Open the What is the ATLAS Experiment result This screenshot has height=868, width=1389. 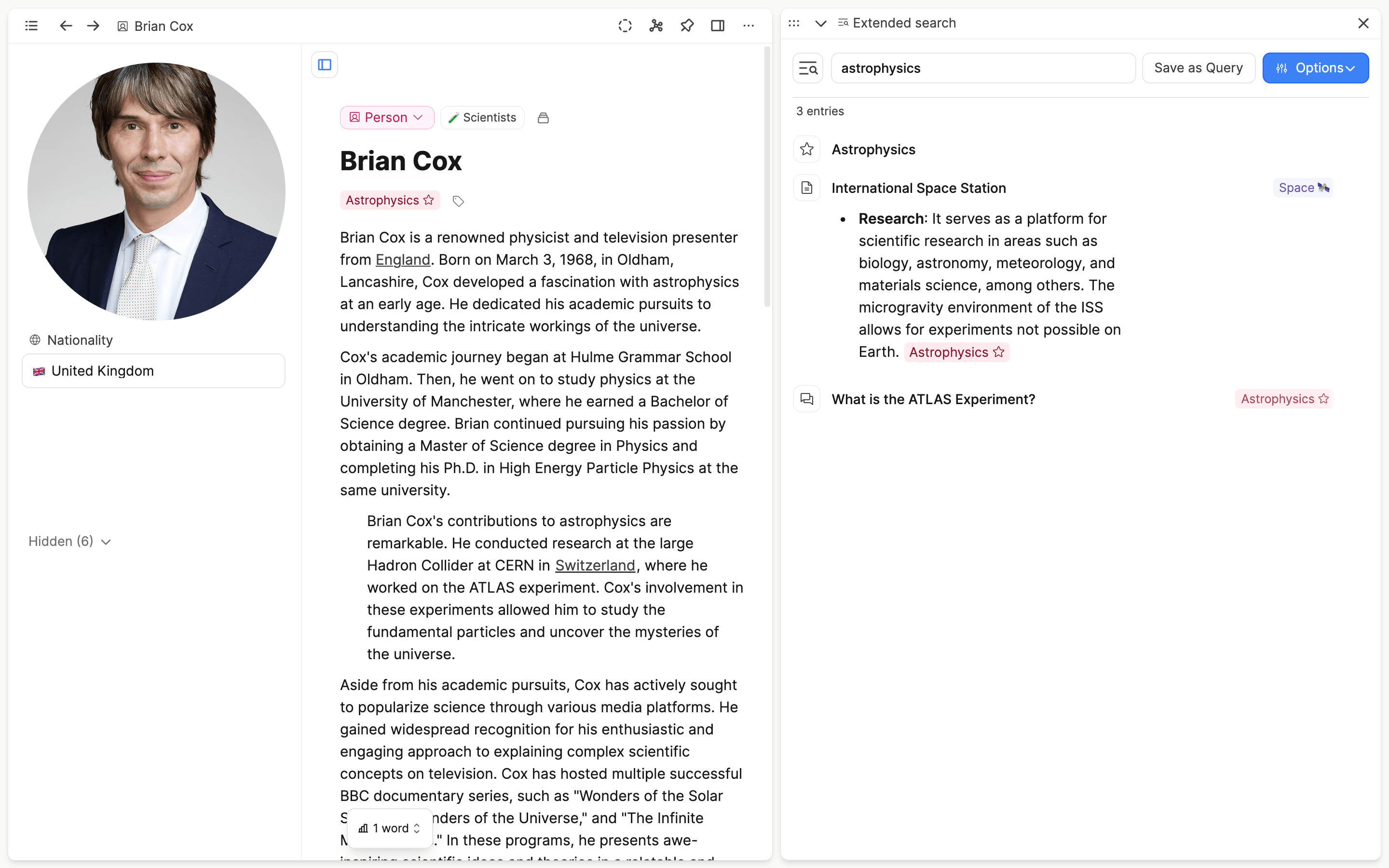(933, 400)
